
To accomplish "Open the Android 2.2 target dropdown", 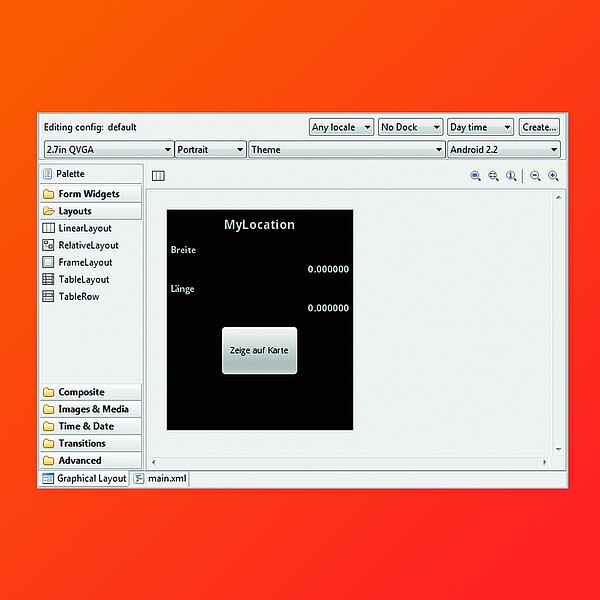I will [504, 150].
